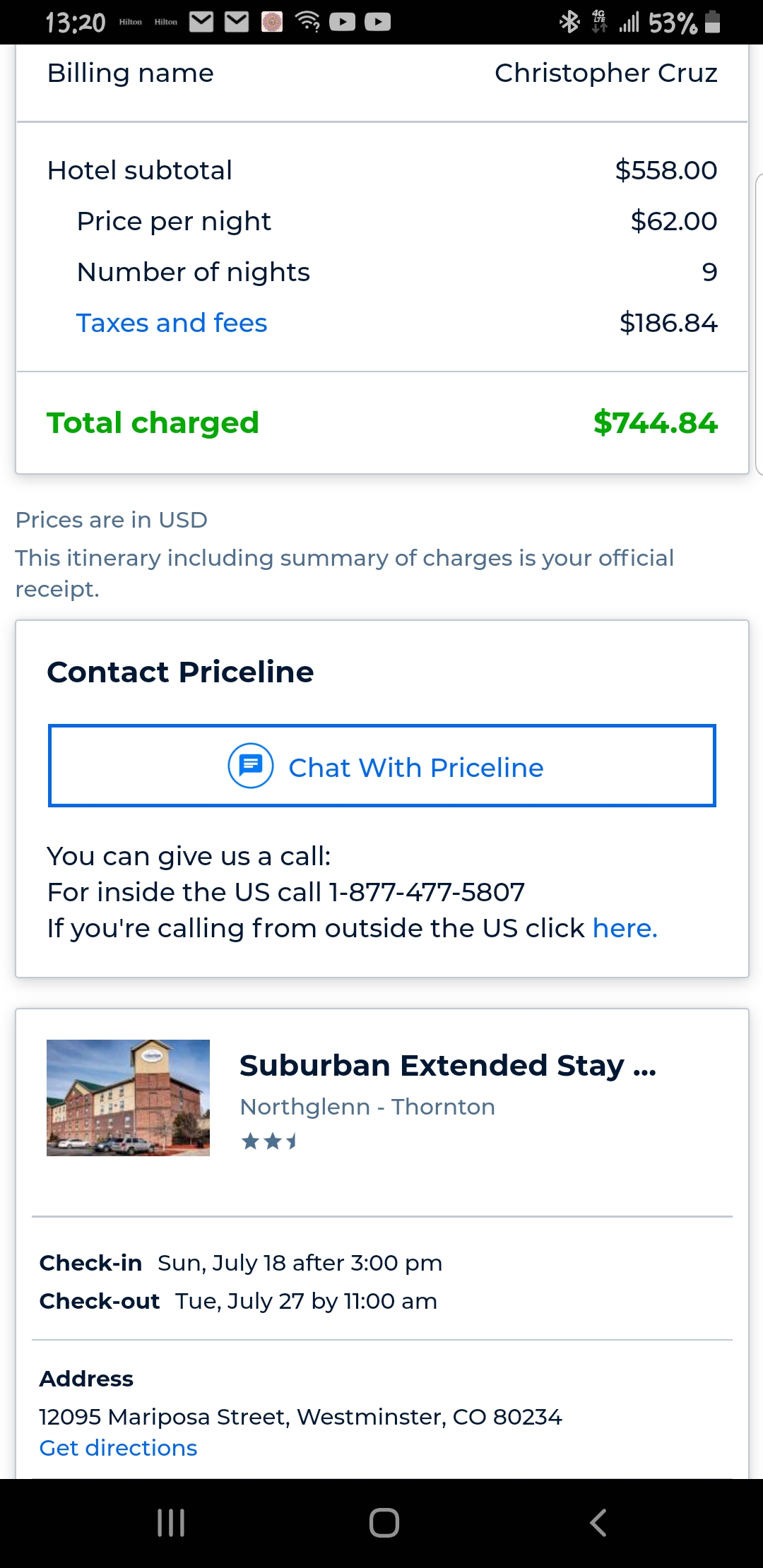Tap the hotel address text
This screenshot has width=763, height=1568.
coord(300,1417)
